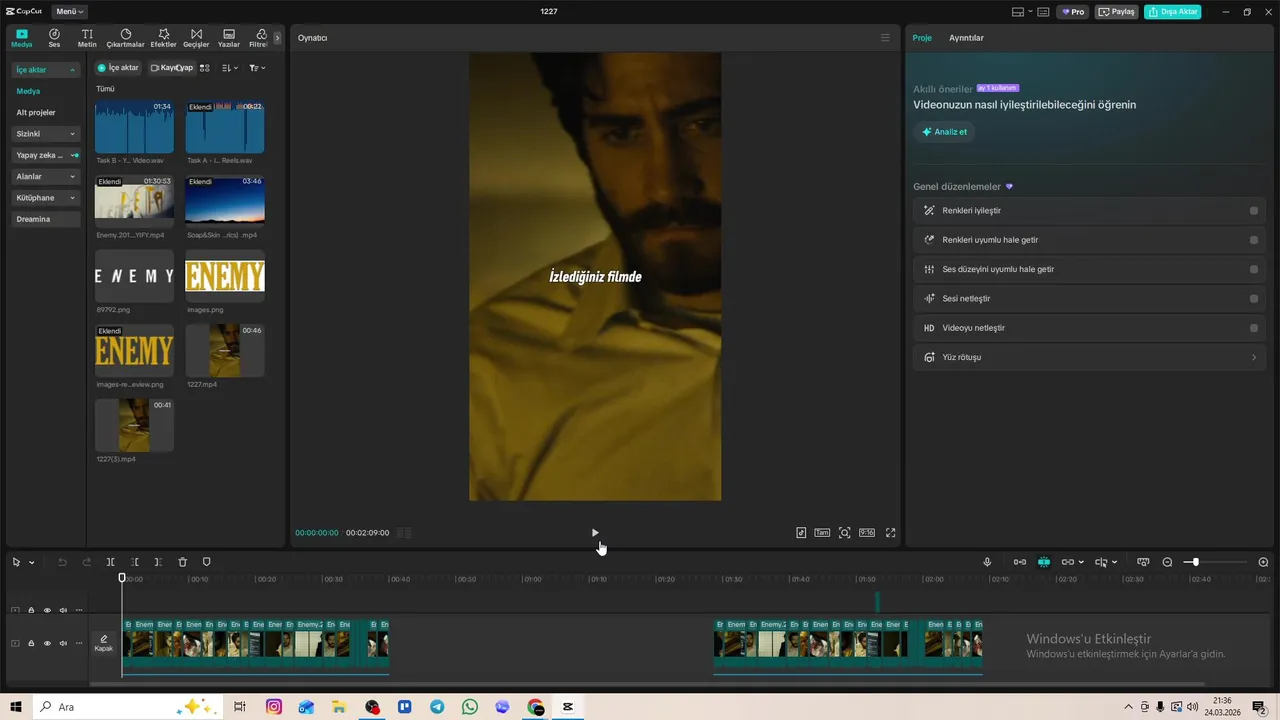The image size is (1280, 720).
Task: Select Alt projeler in the sidebar
Action: (x=36, y=113)
